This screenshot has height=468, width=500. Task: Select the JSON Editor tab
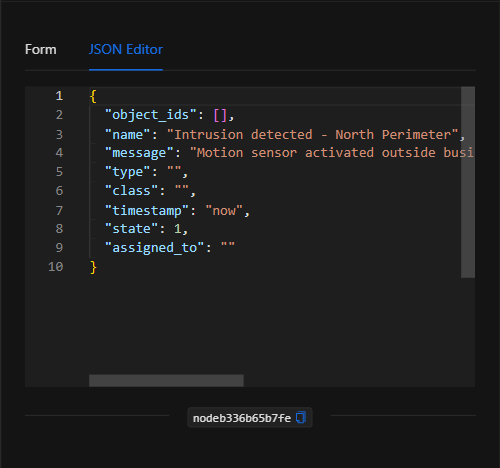[126, 49]
